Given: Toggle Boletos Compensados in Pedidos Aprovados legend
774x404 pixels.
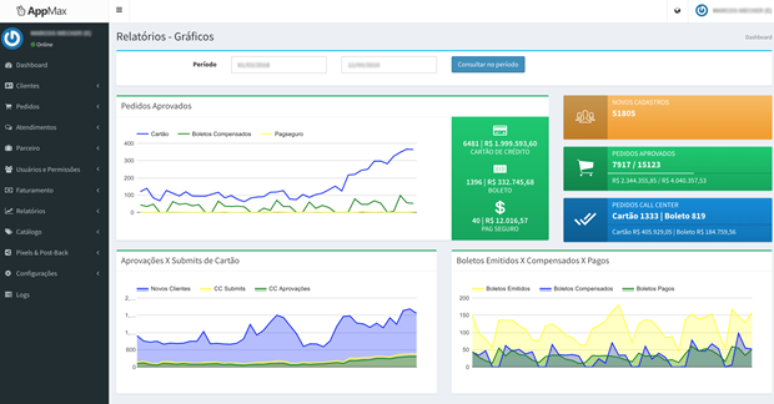Looking at the screenshot, I should [208, 133].
